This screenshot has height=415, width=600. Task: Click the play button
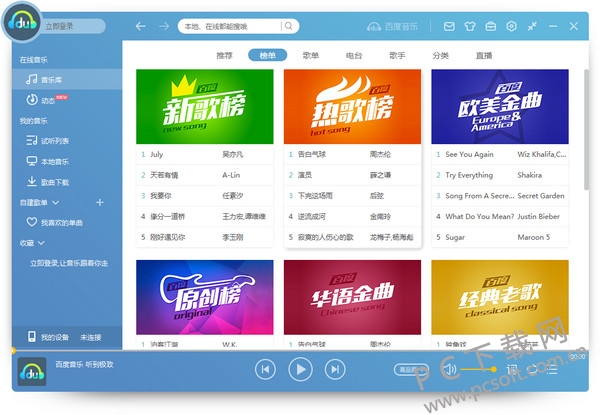pos(300,369)
